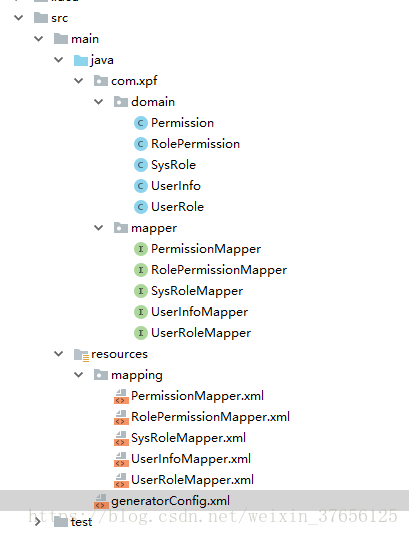Click the UserRole class icon
The image size is (409, 536).
click(141, 207)
